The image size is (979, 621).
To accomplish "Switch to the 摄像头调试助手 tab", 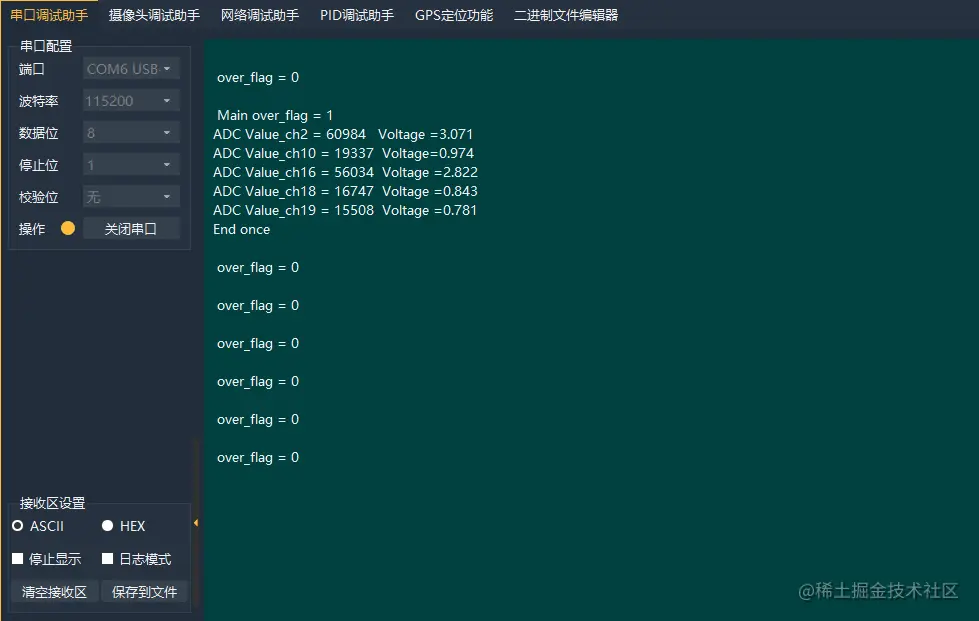I will pos(154,15).
